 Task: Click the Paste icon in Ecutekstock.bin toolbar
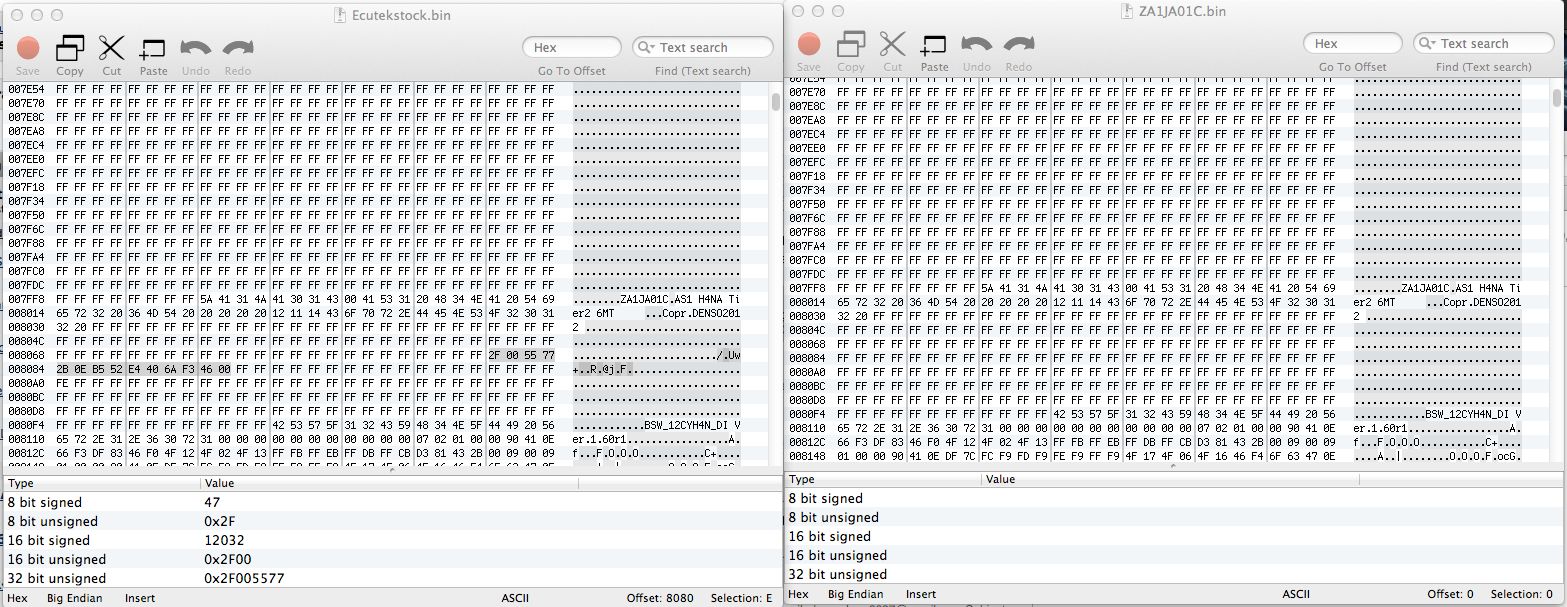click(x=153, y=48)
